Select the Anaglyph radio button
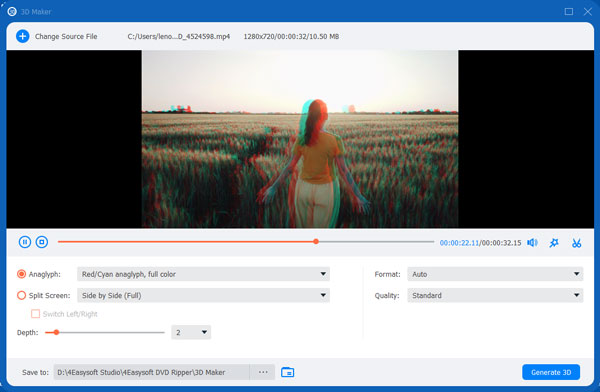This screenshot has width=600, height=392. pyautogui.click(x=21, y=274)
